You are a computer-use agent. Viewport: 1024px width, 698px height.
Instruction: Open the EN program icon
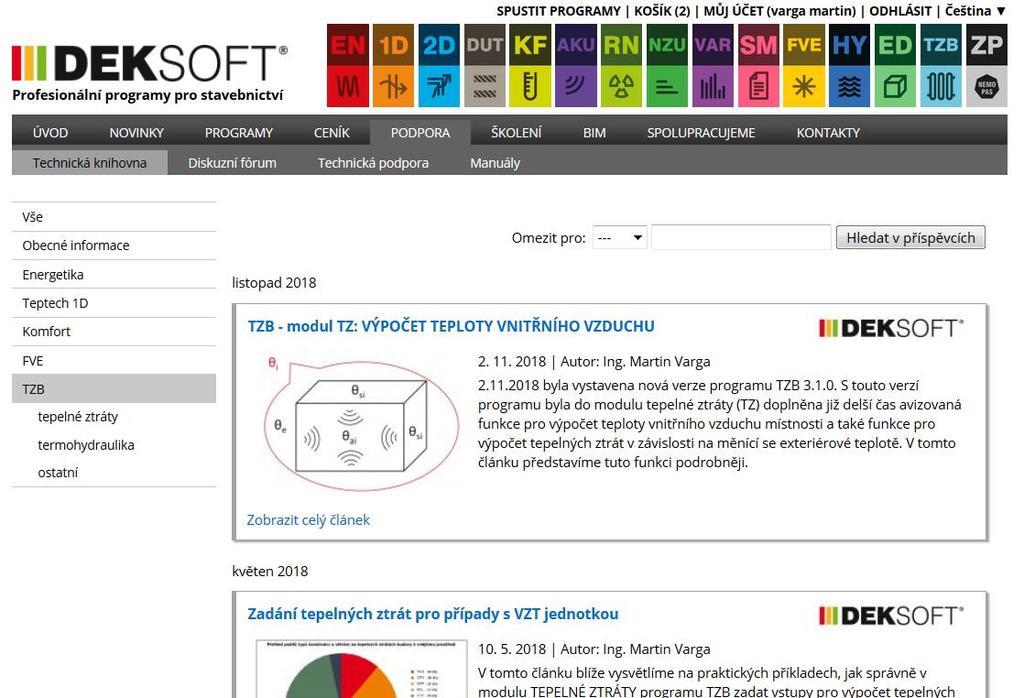click(x=347, y=65)
